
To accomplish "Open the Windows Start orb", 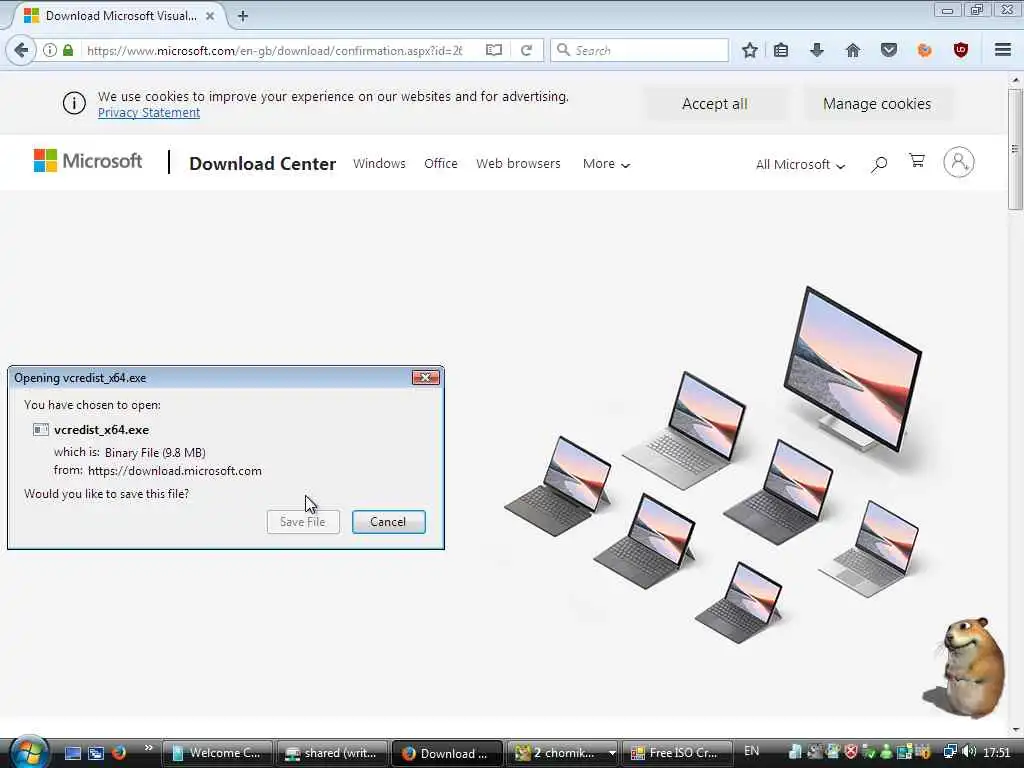I will coord(29,752).
